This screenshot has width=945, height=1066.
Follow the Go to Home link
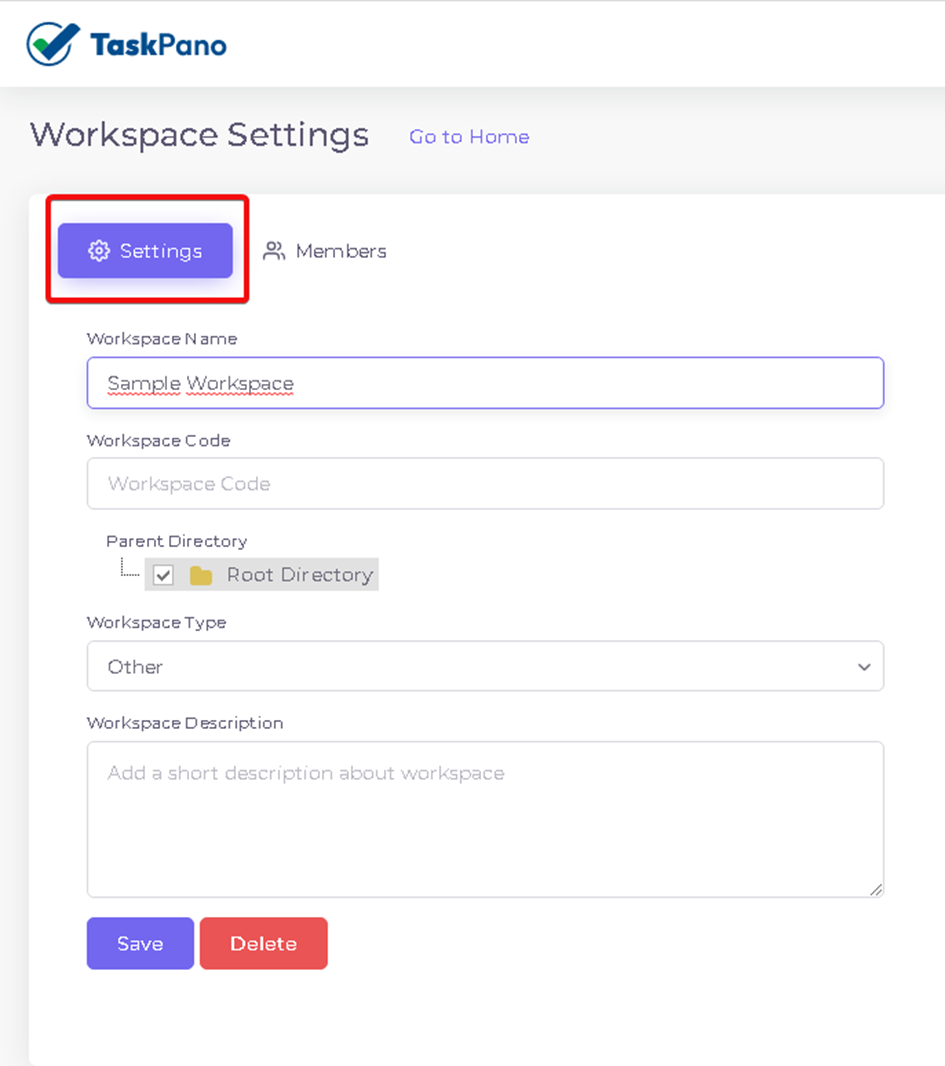click(469, 137)
